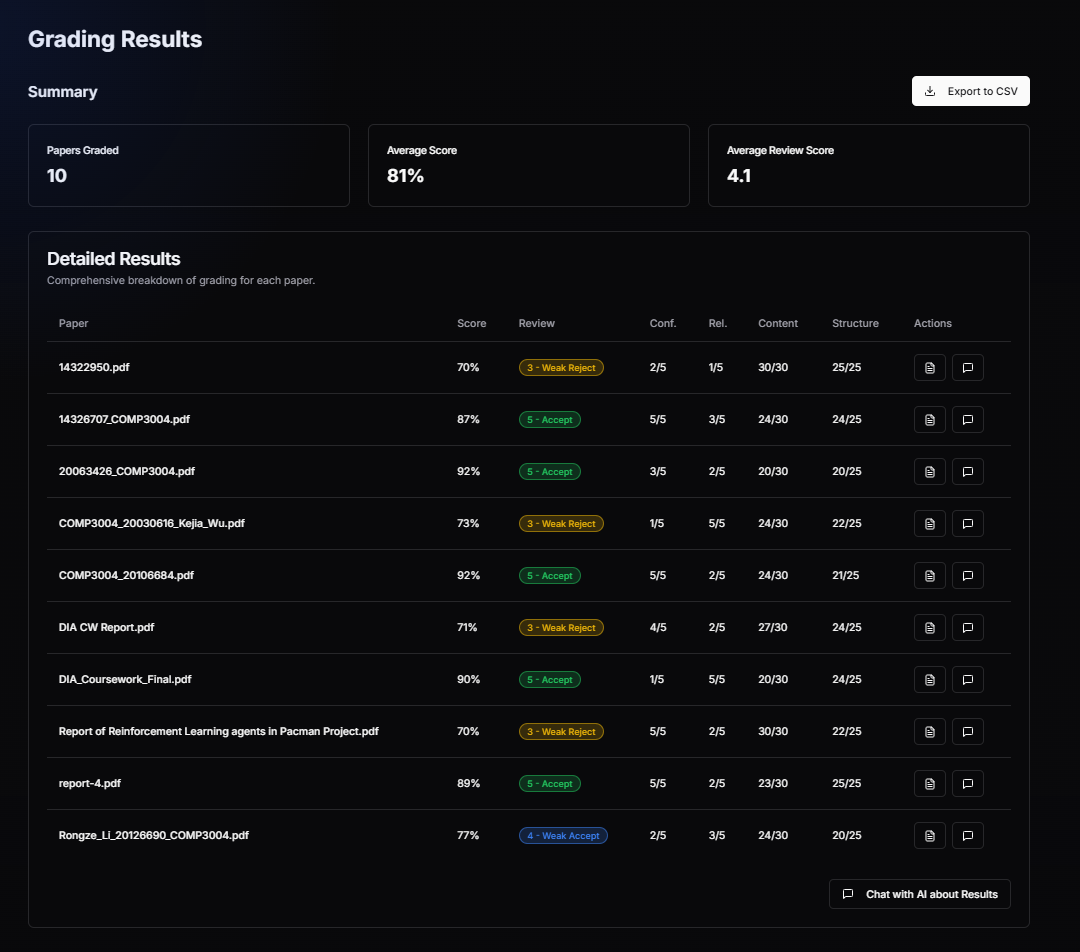View the document icon for 20063426_COMP3004.pdf
Screen dimensions: 1080x952
(929, 471)
